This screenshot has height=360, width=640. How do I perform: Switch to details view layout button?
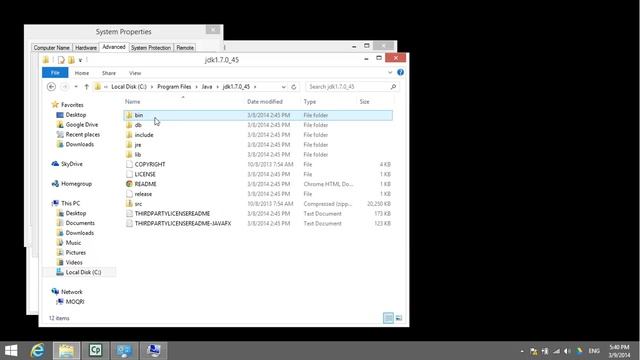pos(388,318)
